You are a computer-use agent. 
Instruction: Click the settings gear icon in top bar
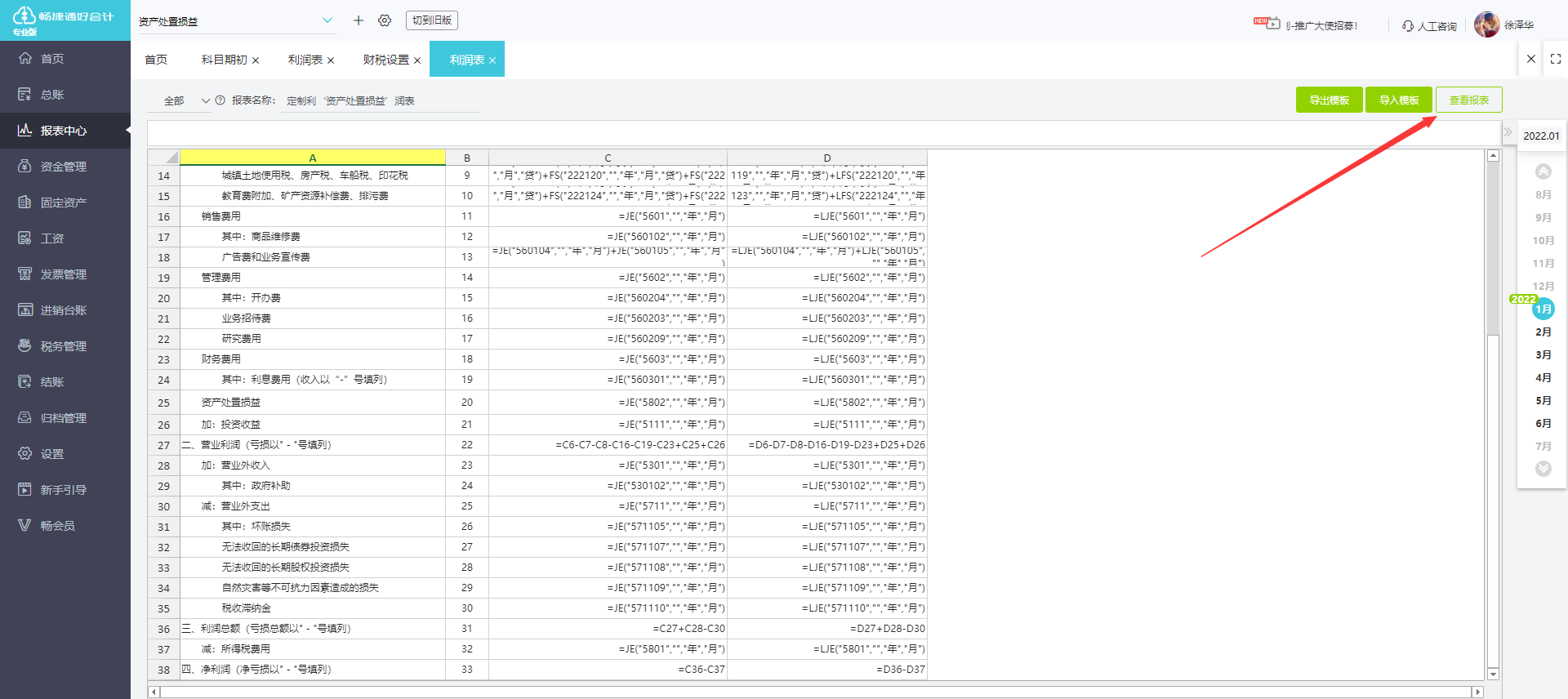point(385,20)
